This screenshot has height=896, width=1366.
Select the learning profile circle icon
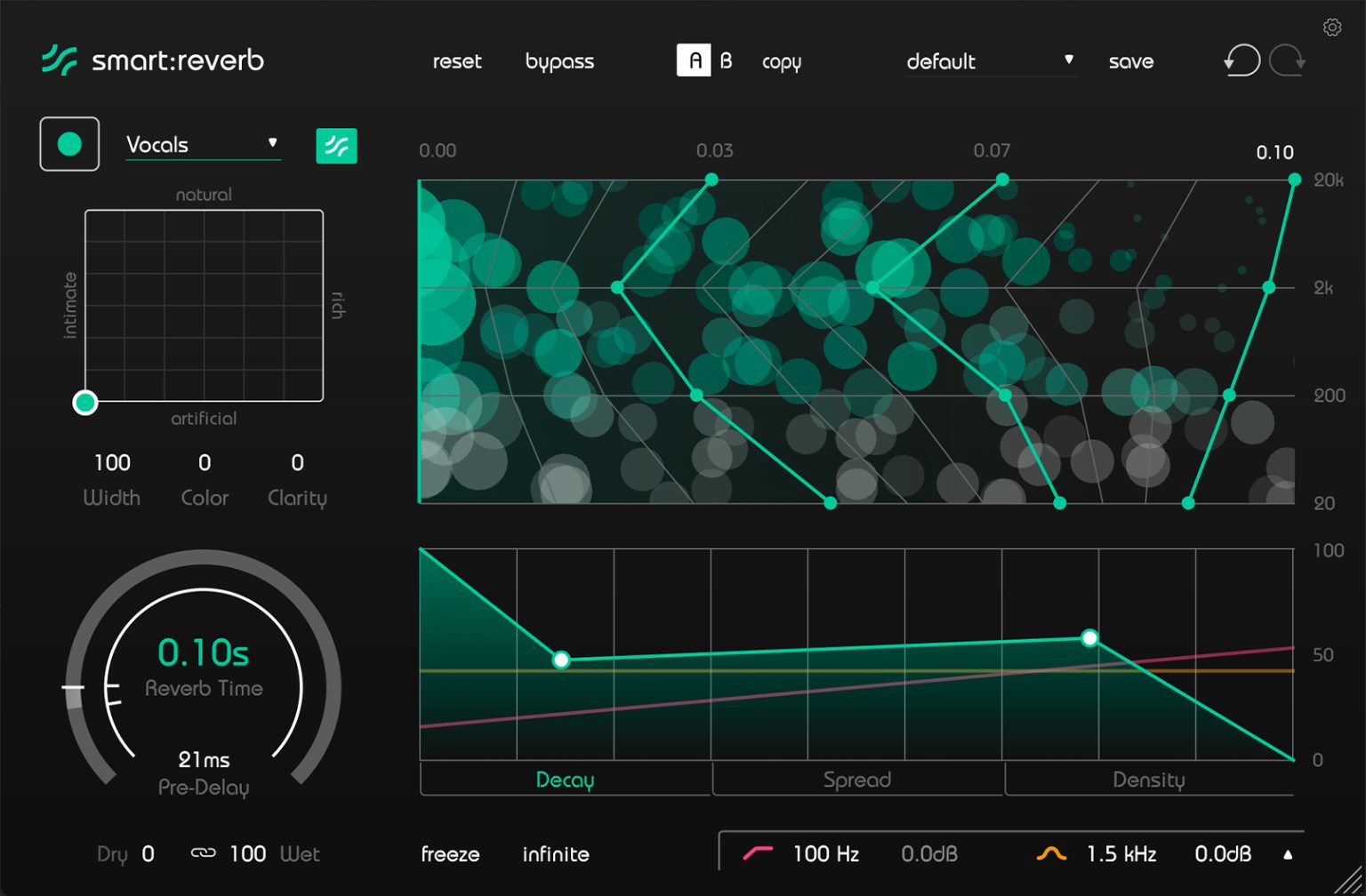pyautogui.click(x=68, y=143)
